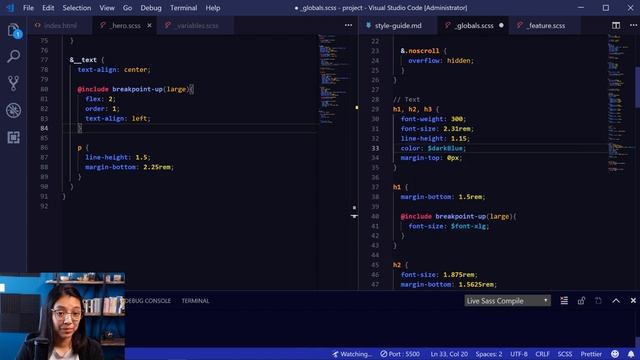Viewport: 640px width, 360px height.
Task: Click the &__text selector line
Action: tap(87, 60)
